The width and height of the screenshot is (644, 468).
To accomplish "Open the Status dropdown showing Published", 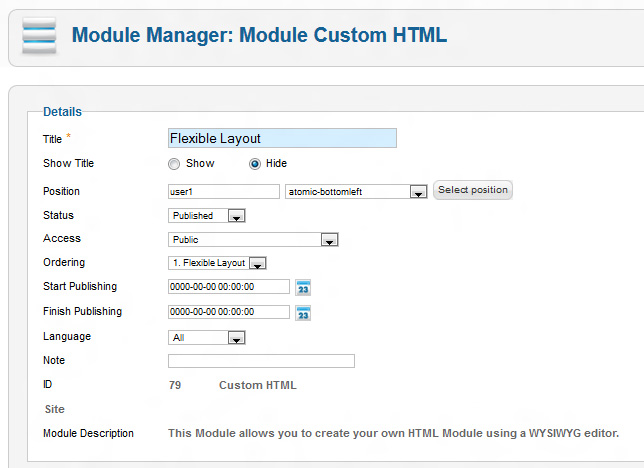I will [236, 216].
